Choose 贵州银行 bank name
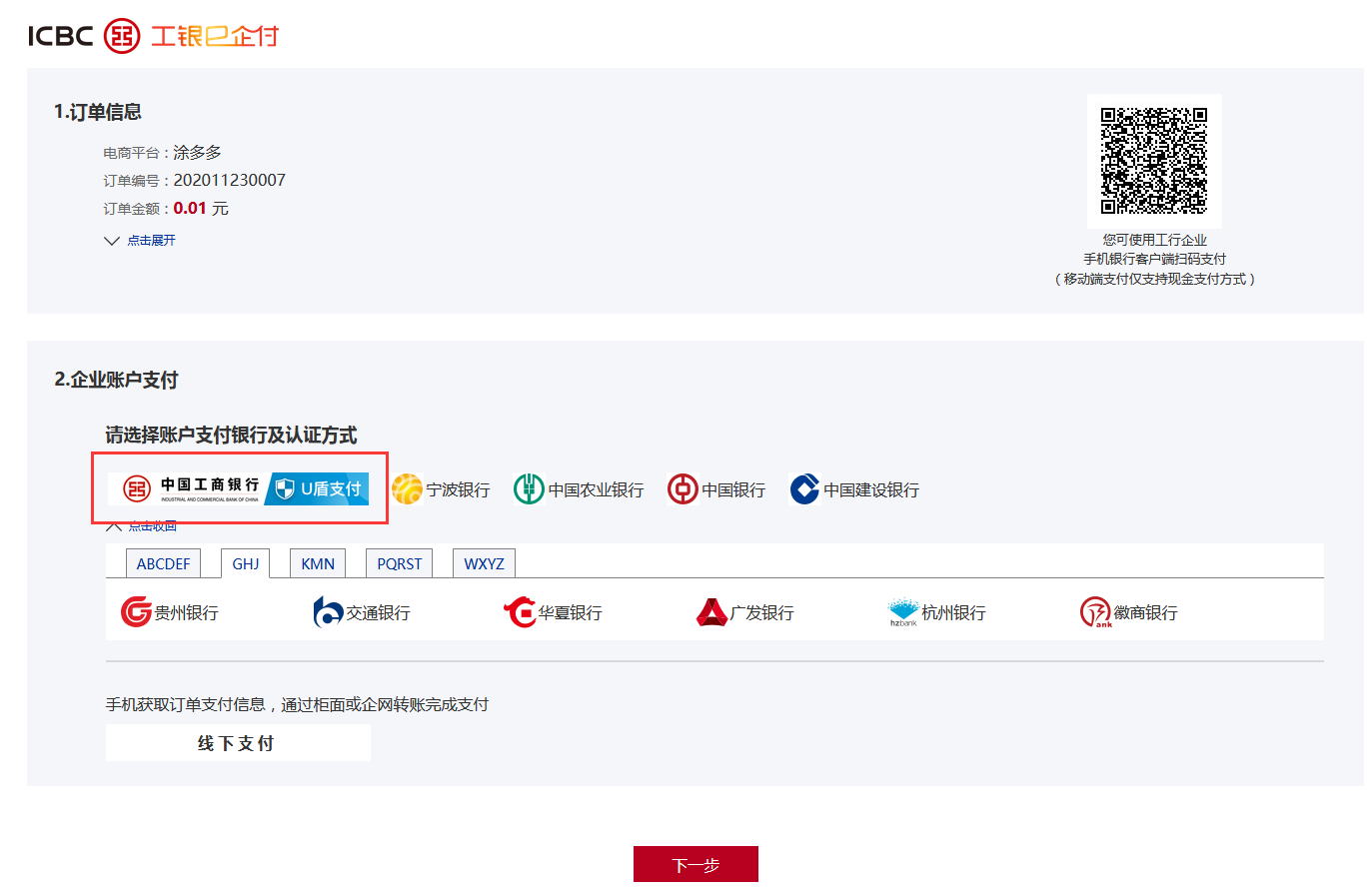 click(x=187, y=612)
